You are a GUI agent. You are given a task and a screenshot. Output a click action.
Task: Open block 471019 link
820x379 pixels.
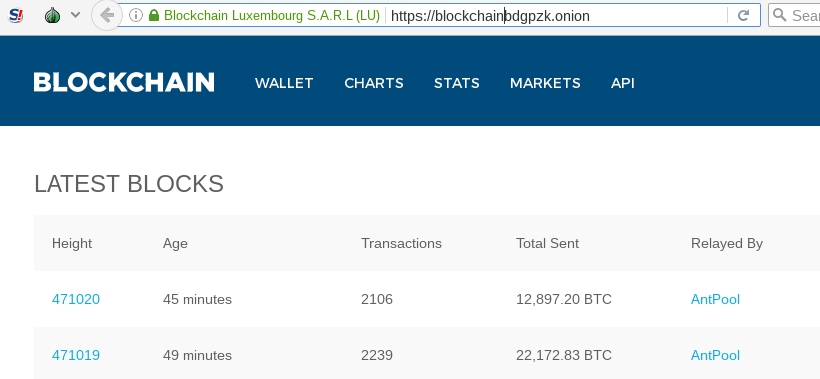(76, 355)
